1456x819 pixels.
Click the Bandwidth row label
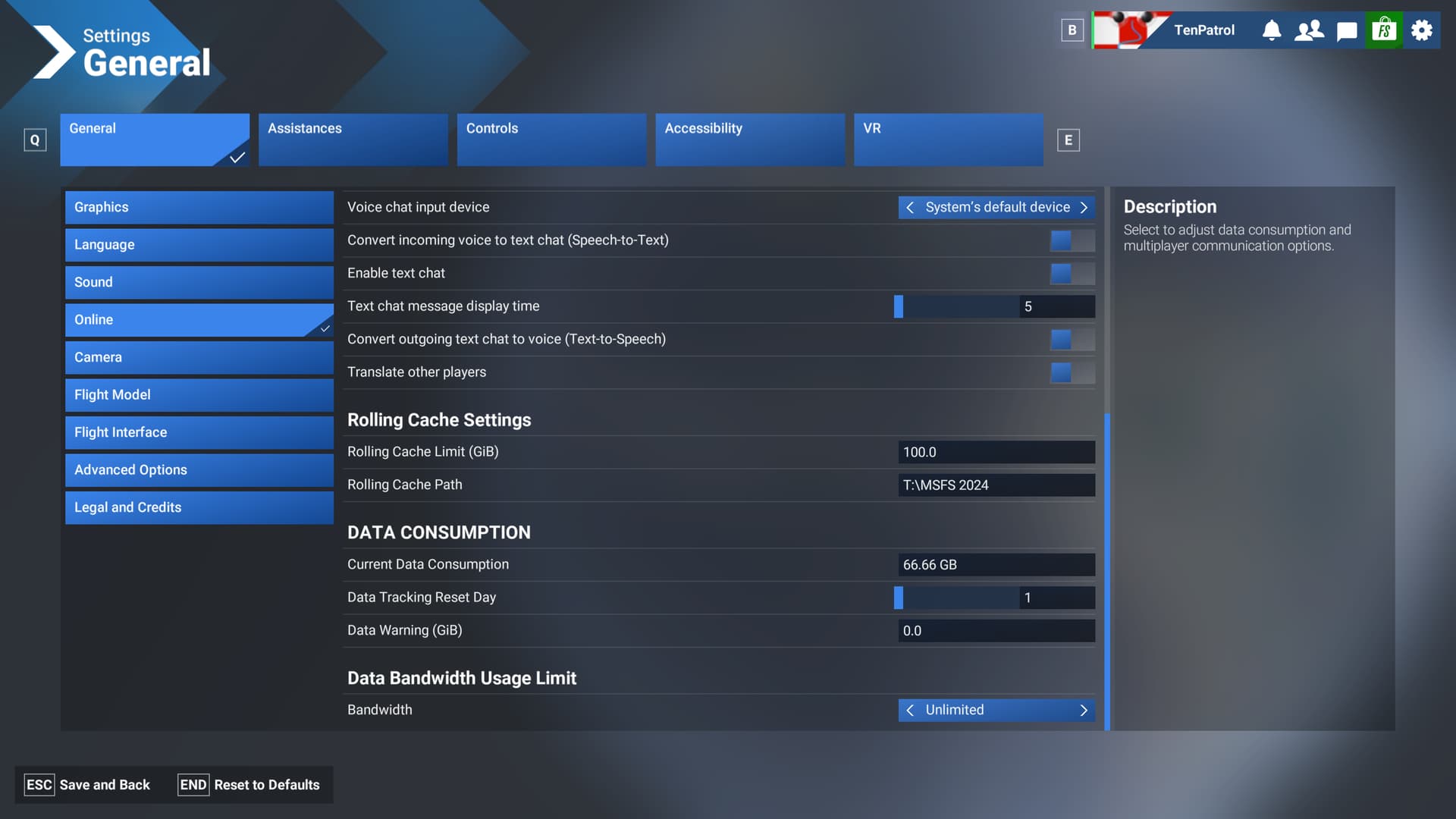[380, 710]
